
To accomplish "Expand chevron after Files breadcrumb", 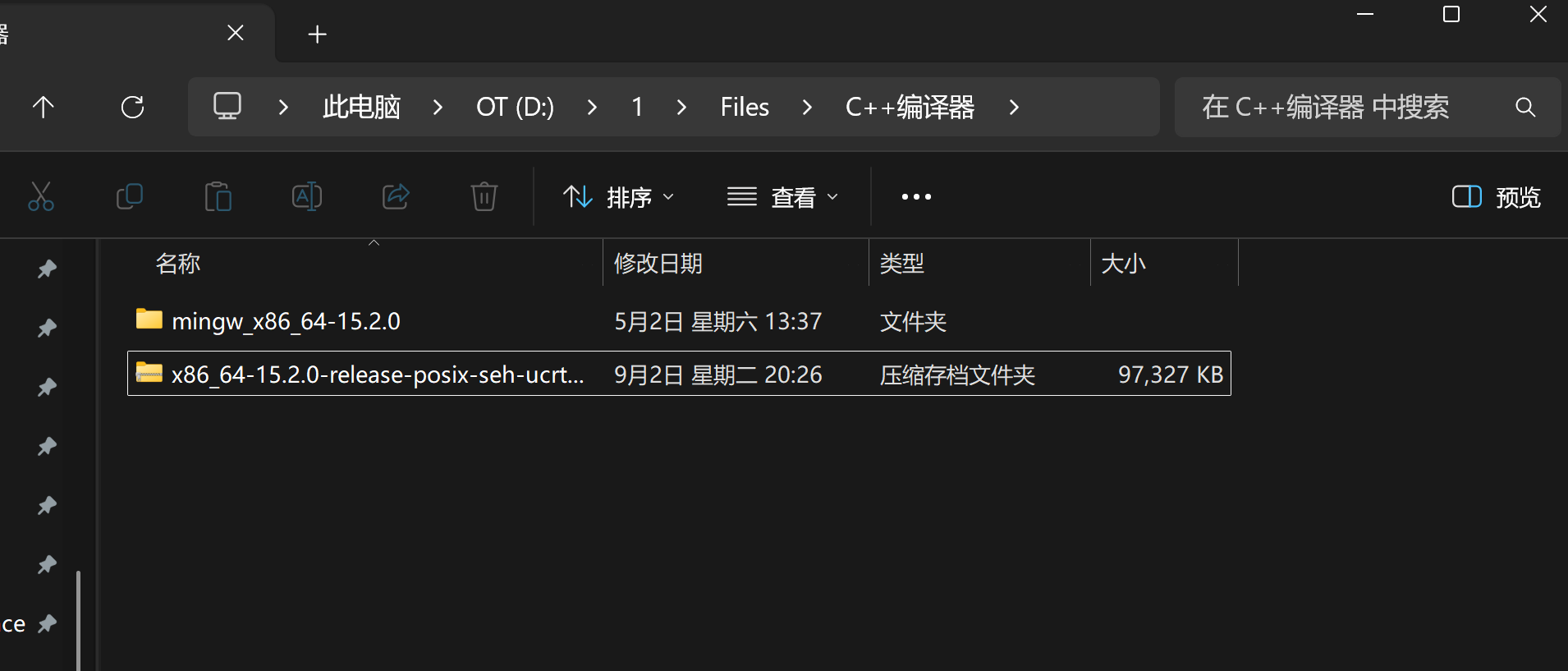I will point(807,107).
